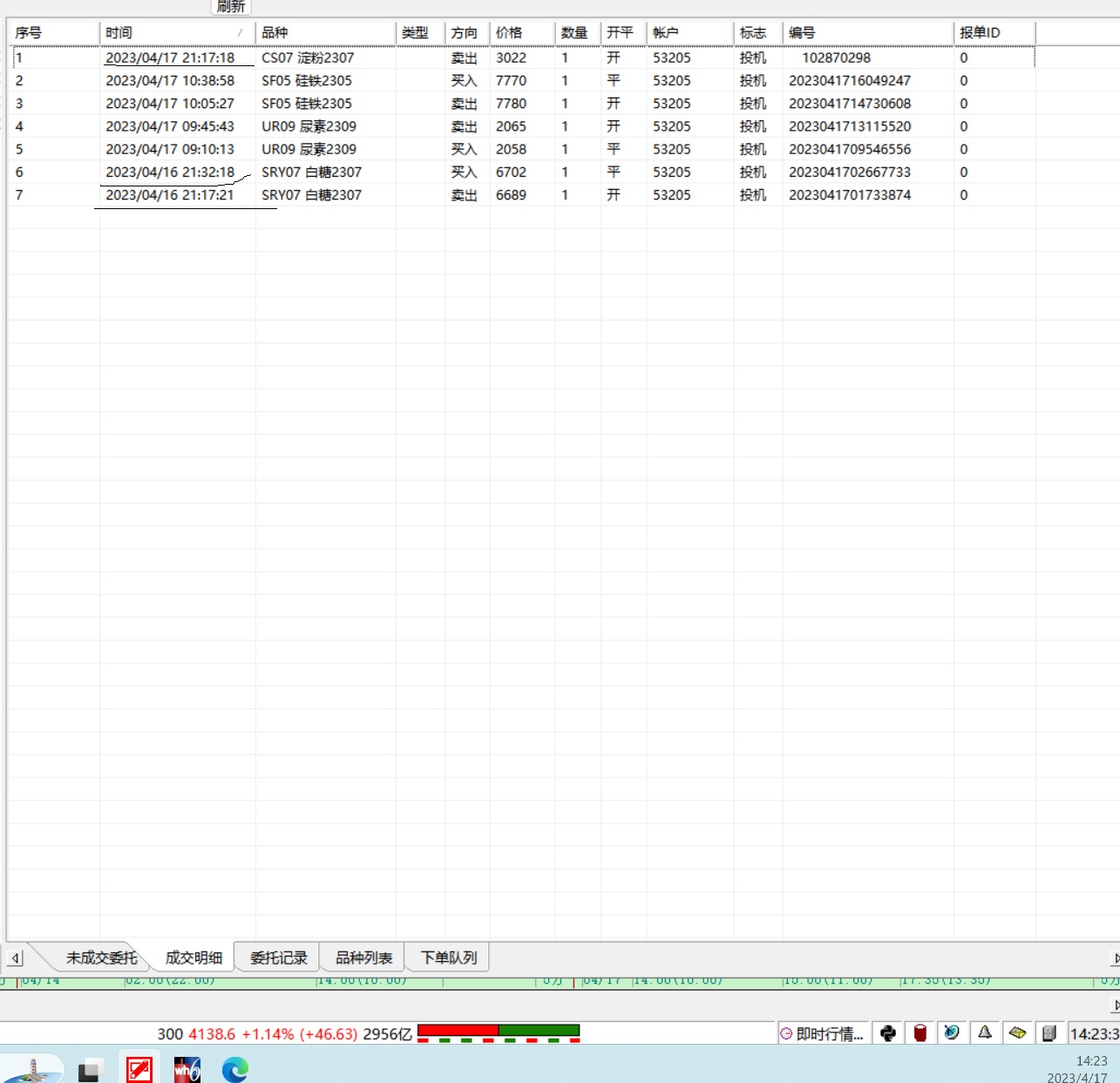Switch to the 未成交委托 tab
The height and width of the screenshot is (1083, 1120).
pyautogui.click(x=101, y=958)
